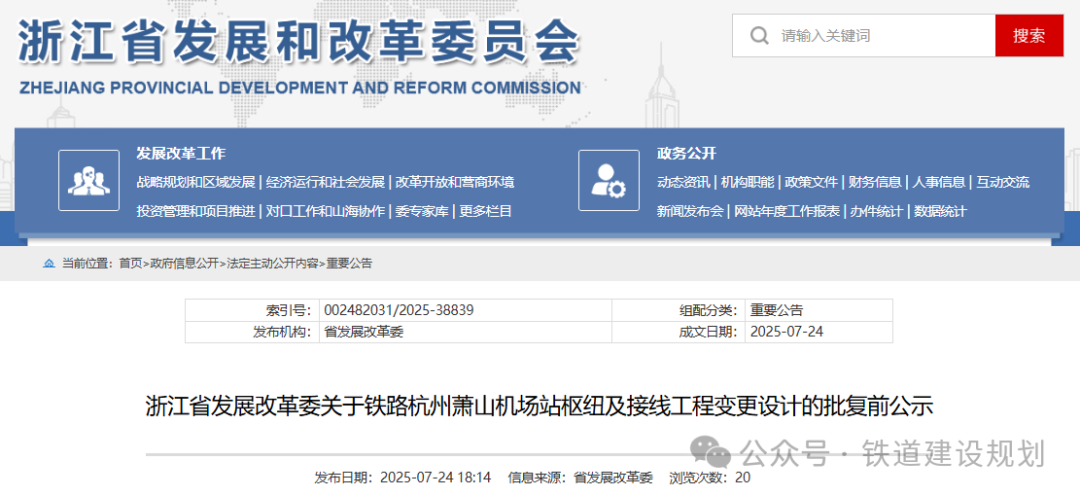Open the 政务公开 user-gear icon
Viewport: 1080px width, 496px height.
click(608, 181)
